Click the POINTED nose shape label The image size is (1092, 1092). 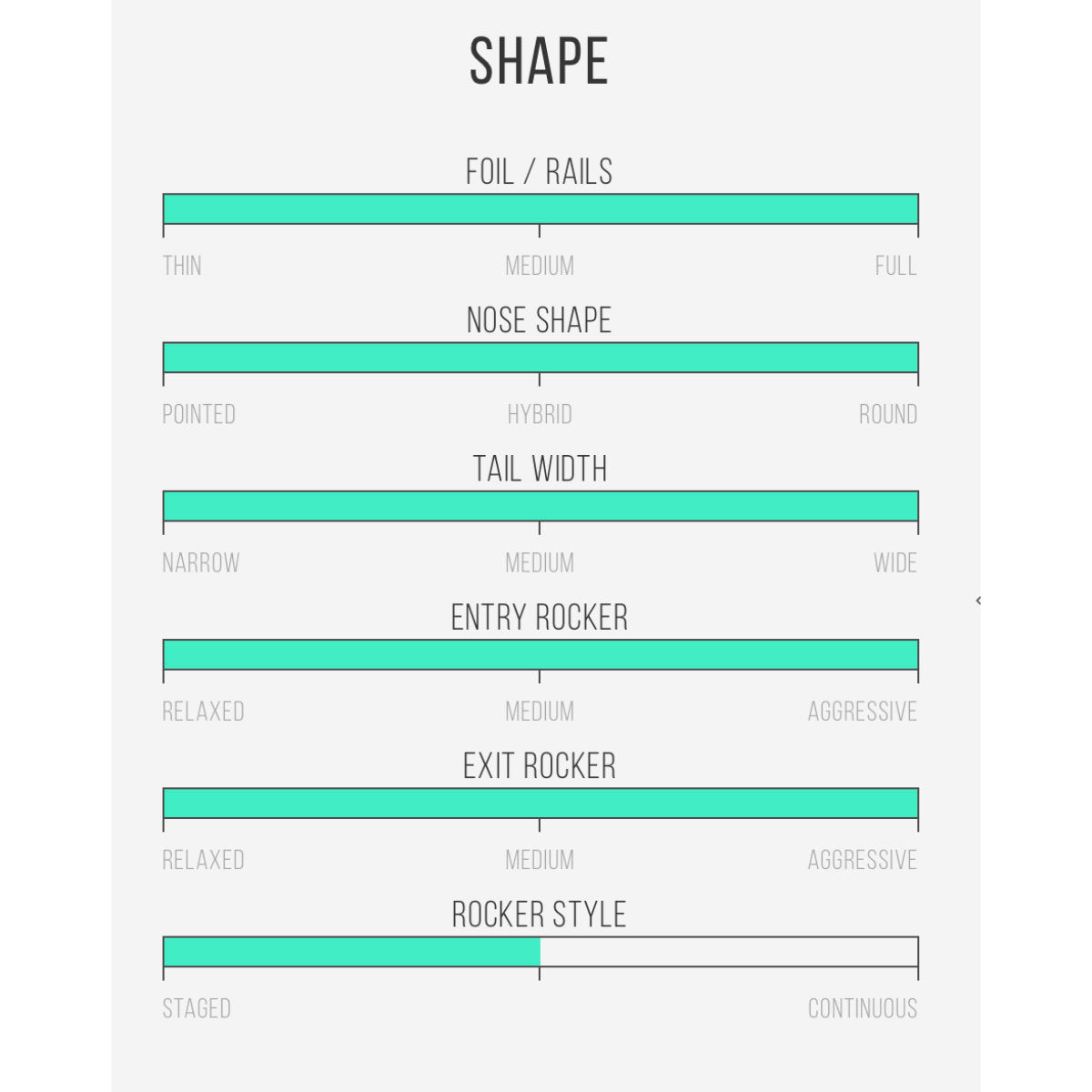198,414
